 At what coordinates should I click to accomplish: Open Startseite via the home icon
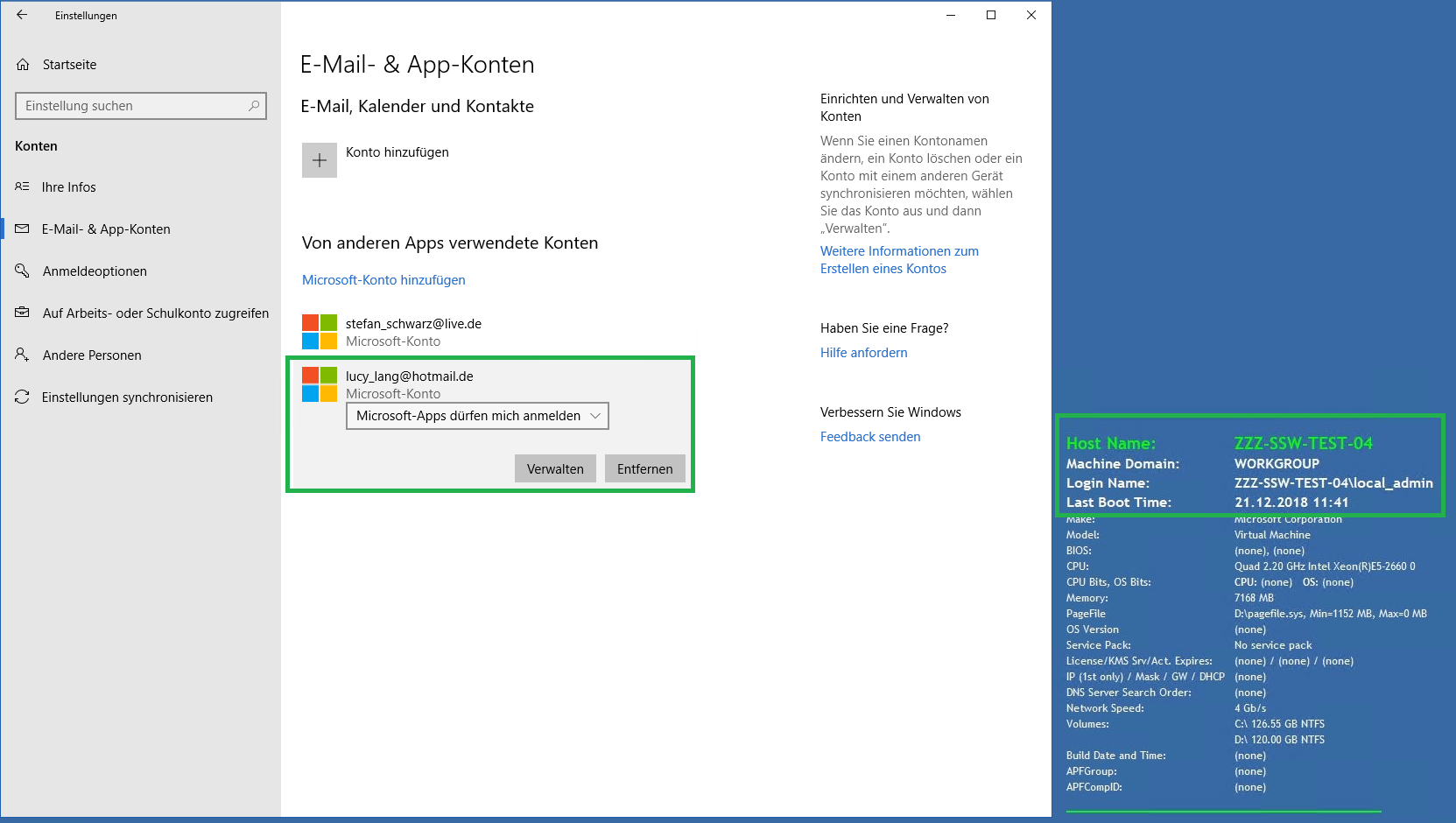pos(23,65)
